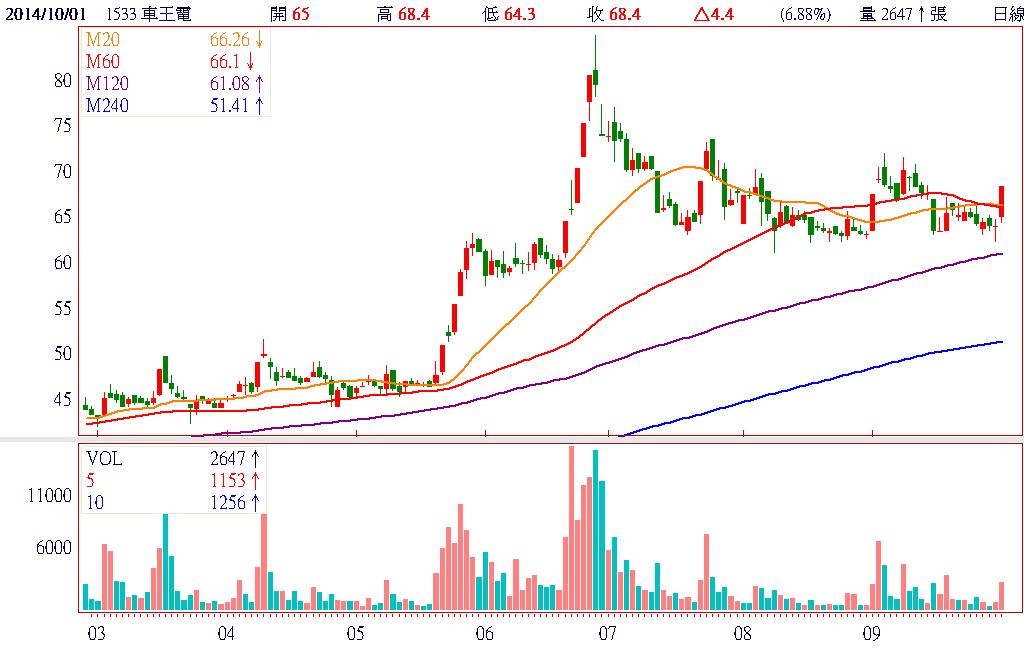1024x662 pixels.
Task: Click the up arrow beside 5-day volume 1153
Action: [x=255, y=480]
